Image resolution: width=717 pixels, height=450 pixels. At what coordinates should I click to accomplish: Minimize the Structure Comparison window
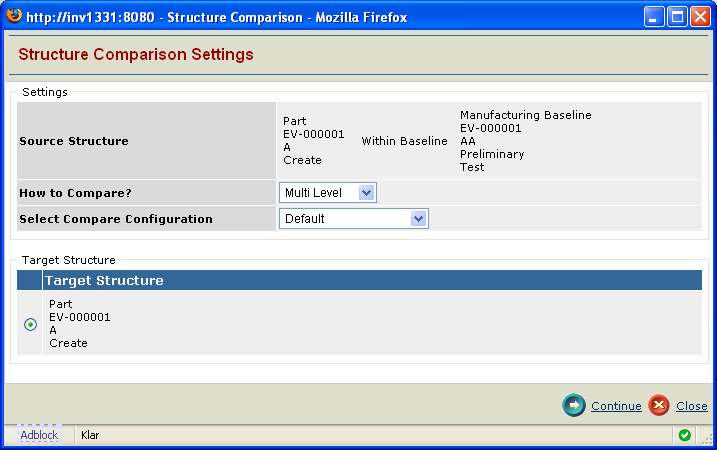[654, 17]
